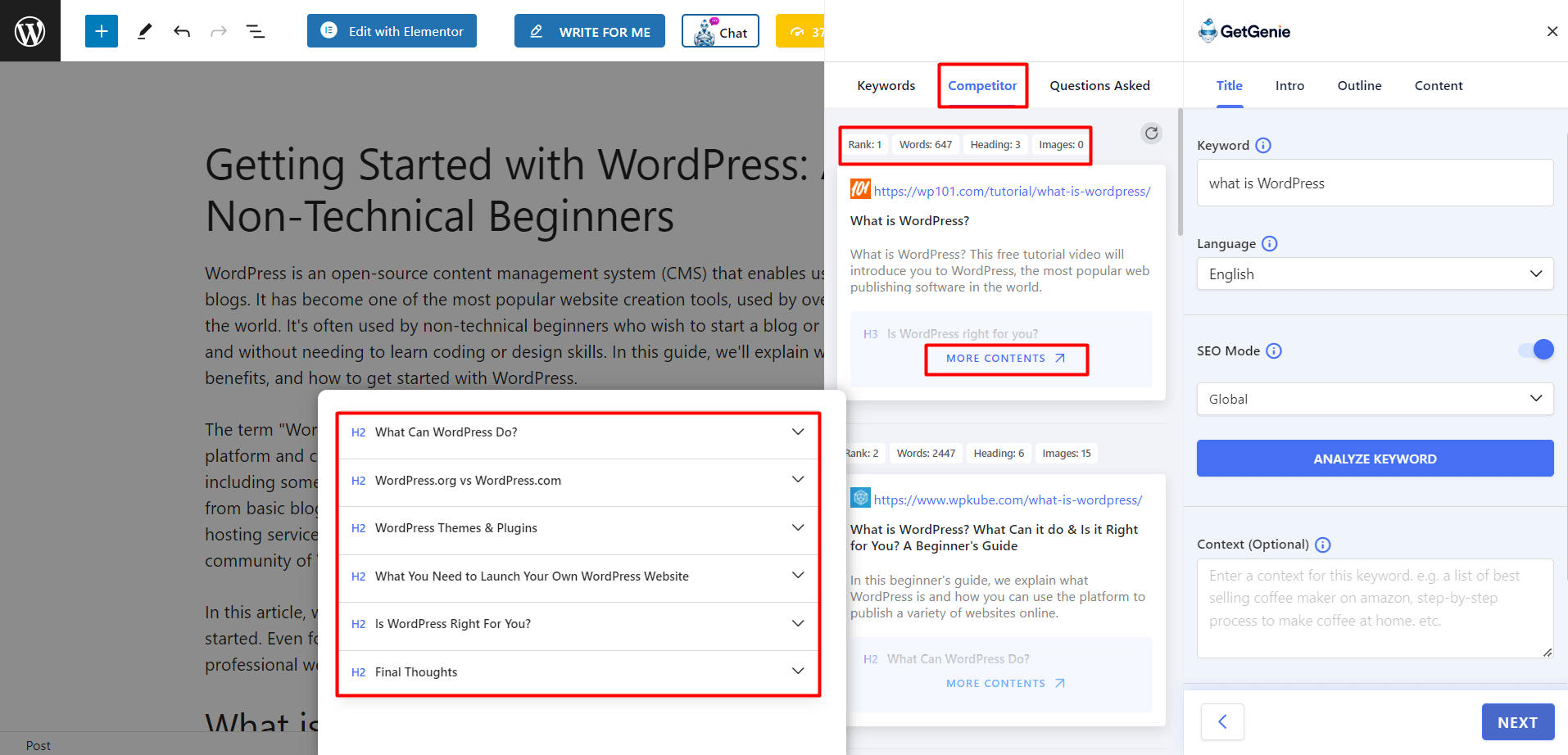Click the wpkube site favicon

click(x=860, y=498)
